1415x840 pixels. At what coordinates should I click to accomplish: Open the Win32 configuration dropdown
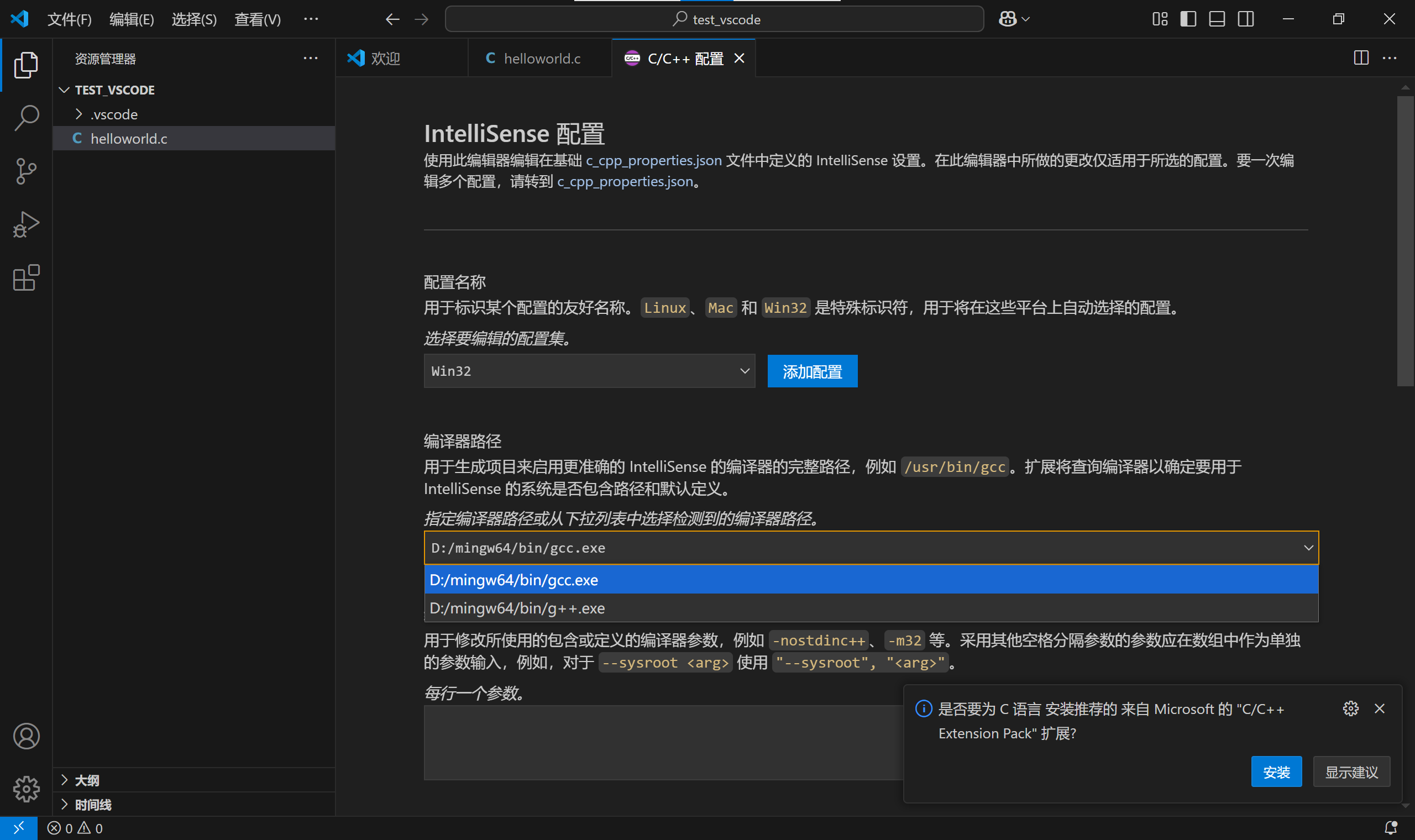(589, 371)
